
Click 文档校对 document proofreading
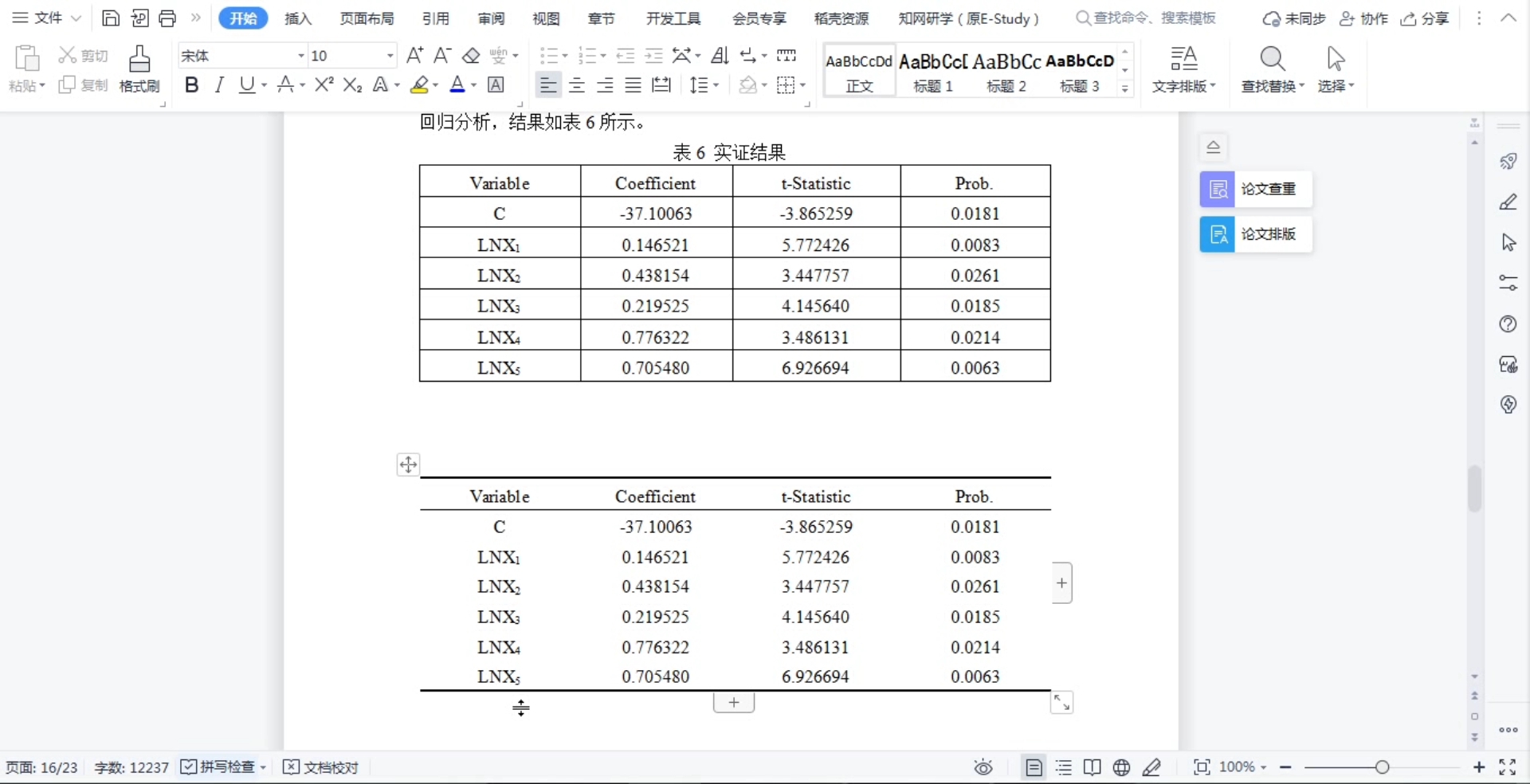point(321,766)
